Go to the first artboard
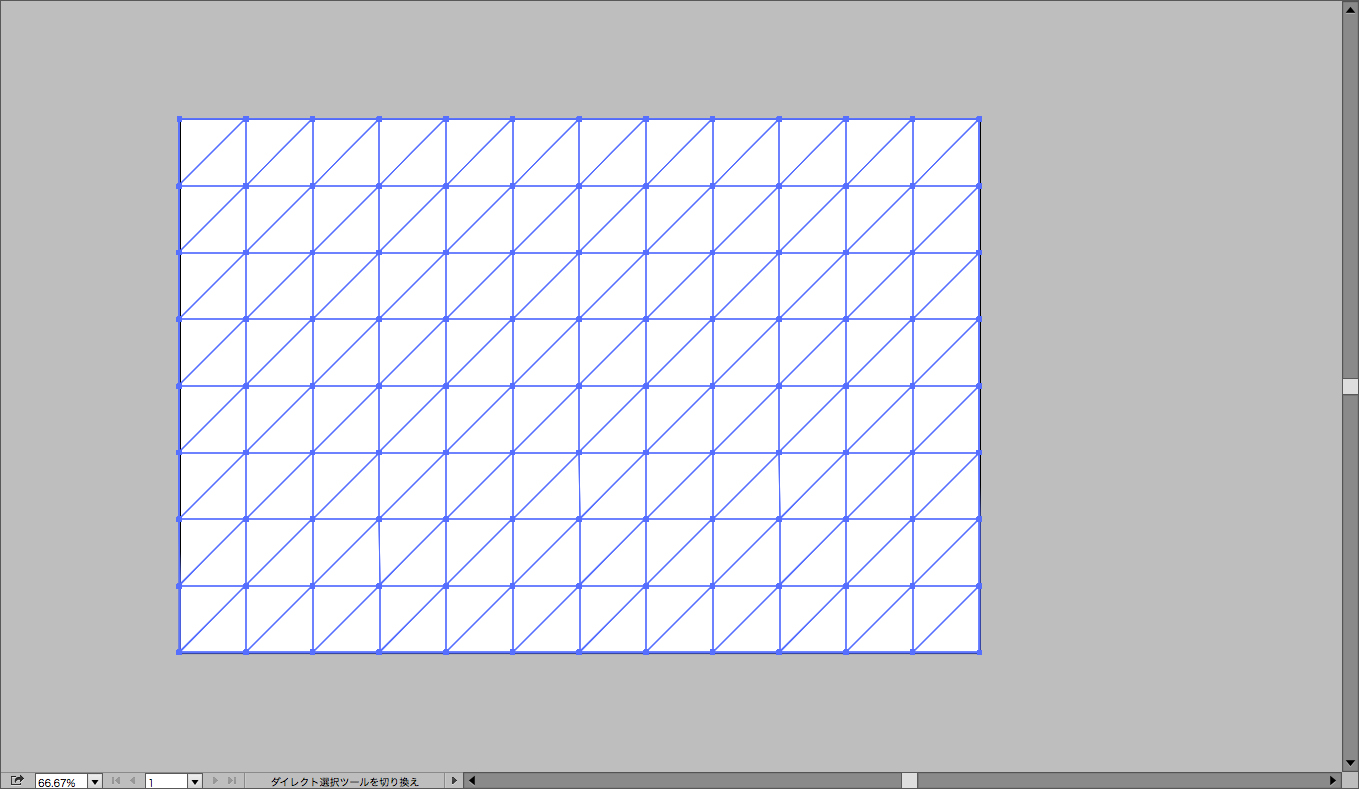The image size is (1359, 789). pyautogui.click(x=116, y=780)
